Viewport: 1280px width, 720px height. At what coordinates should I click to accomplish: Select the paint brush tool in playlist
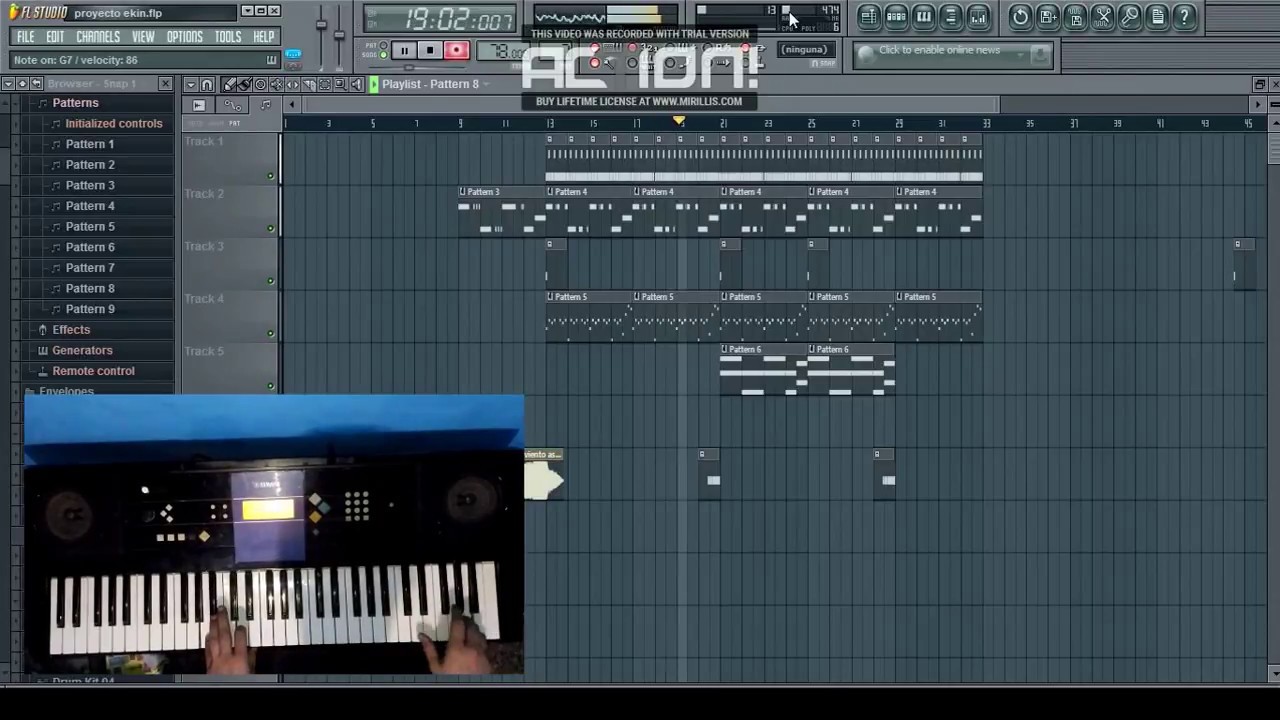pyautogui.click(x=244, y=84)
